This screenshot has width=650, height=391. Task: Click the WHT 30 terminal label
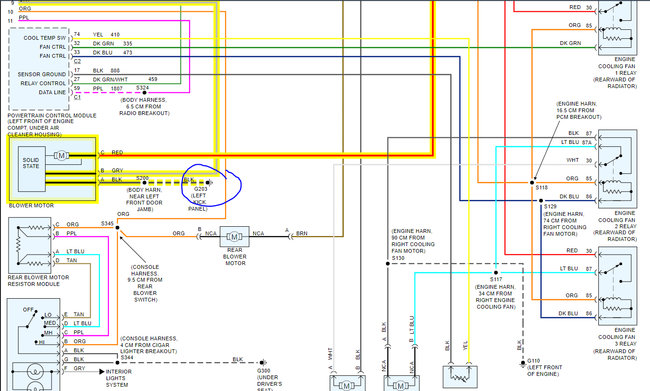[x=579, y=160]
